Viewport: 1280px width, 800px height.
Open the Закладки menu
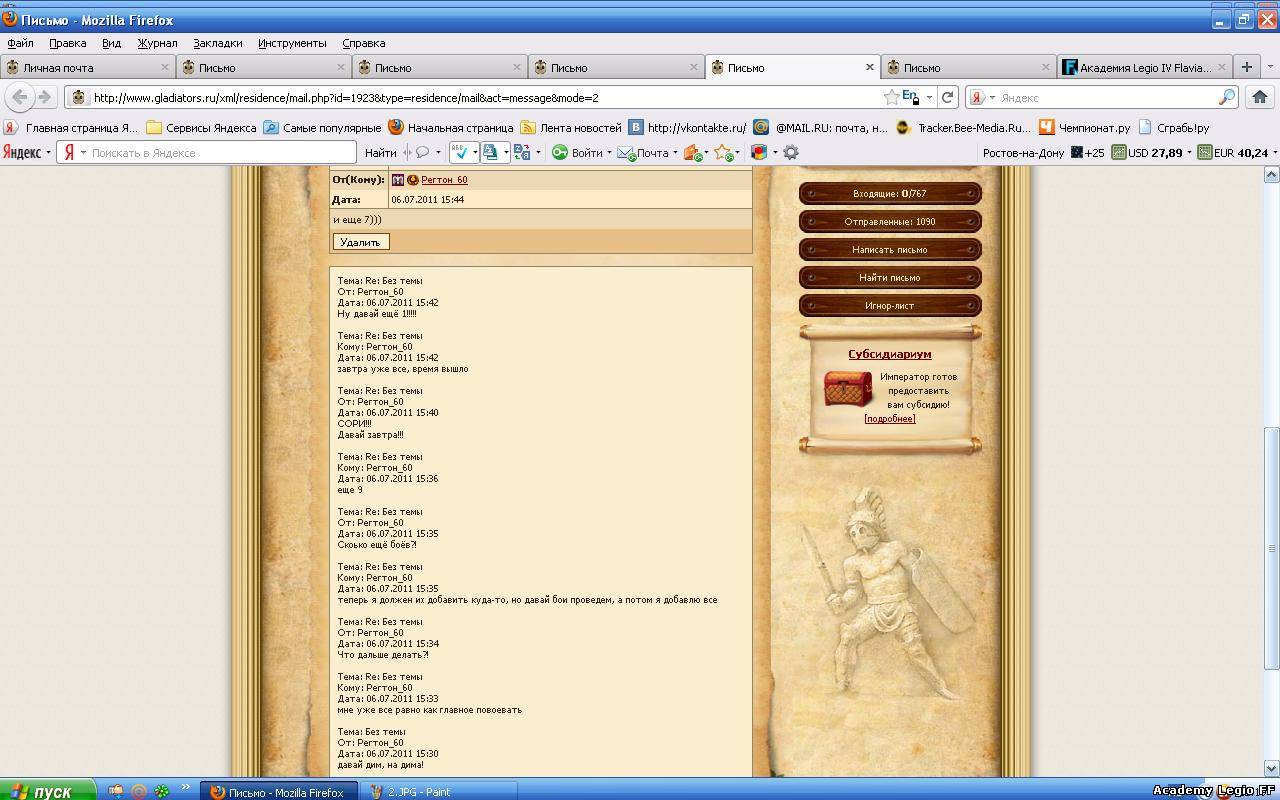[x=218, y=43]
